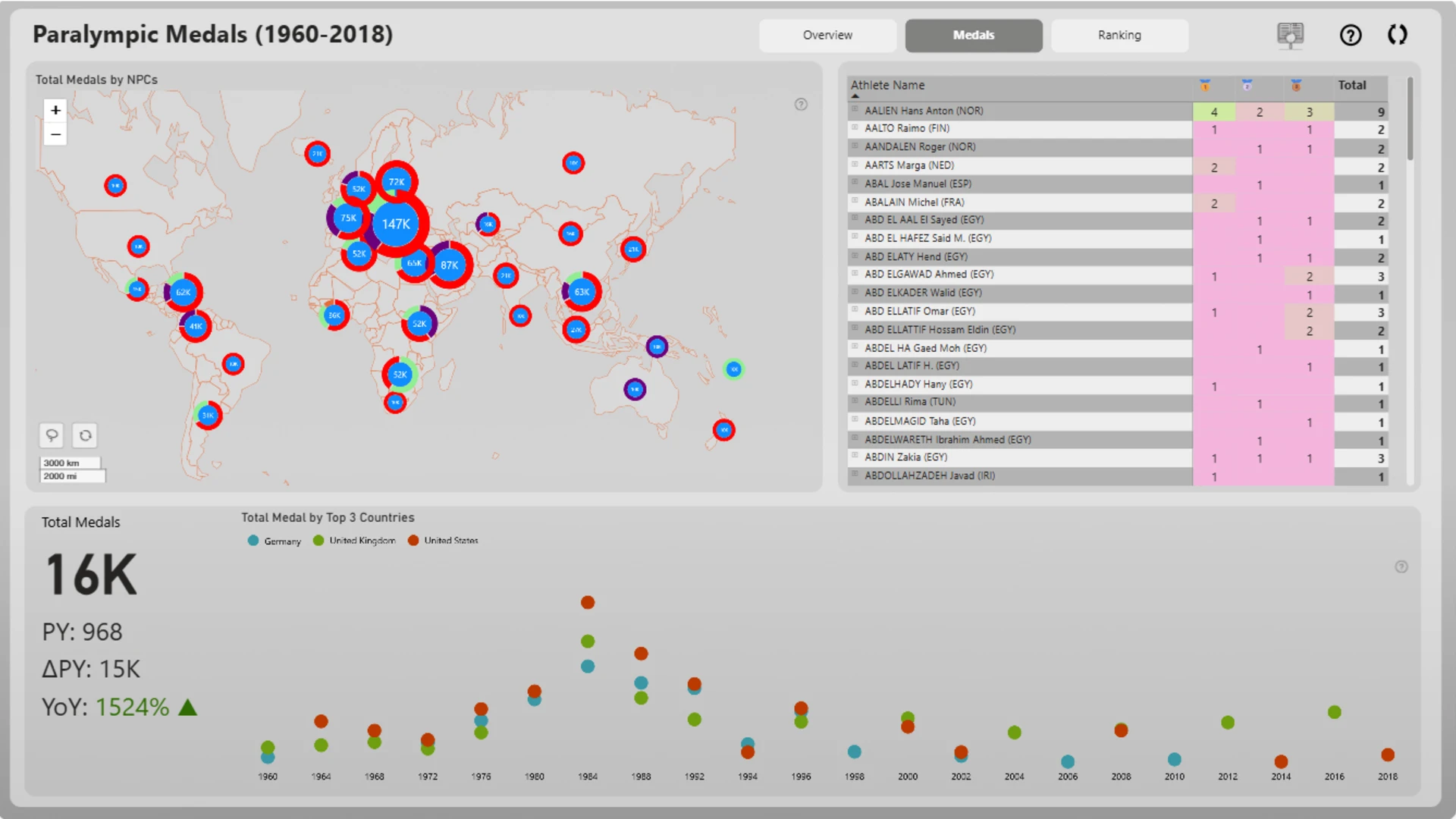Toggle United Kingdom in the chart legend
This screenshot has width=1456, height=819.
(354, 541)
